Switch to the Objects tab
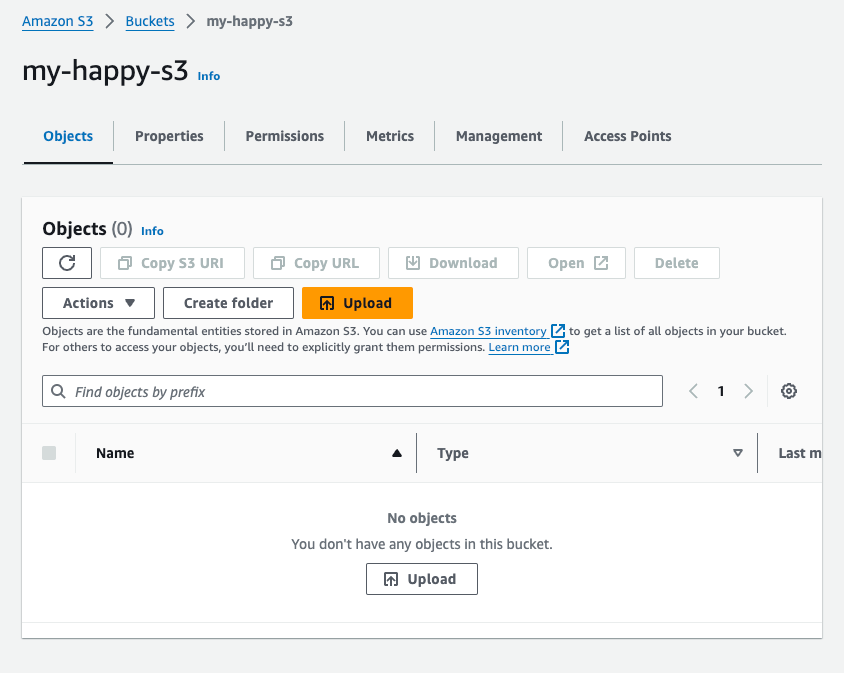Screen dimensions: 844x673 tap(68, 136)
